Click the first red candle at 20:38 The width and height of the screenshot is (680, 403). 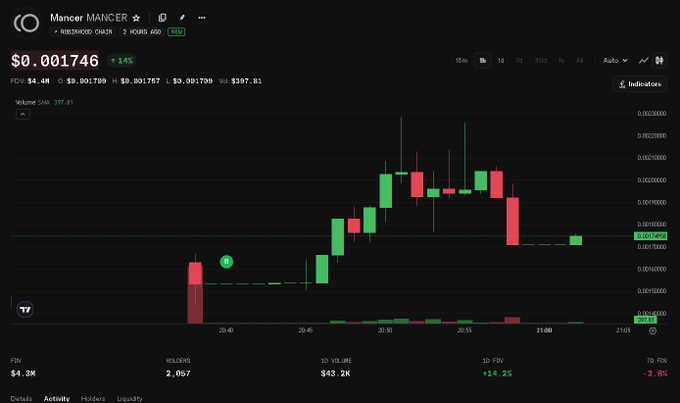click(195, 273)
